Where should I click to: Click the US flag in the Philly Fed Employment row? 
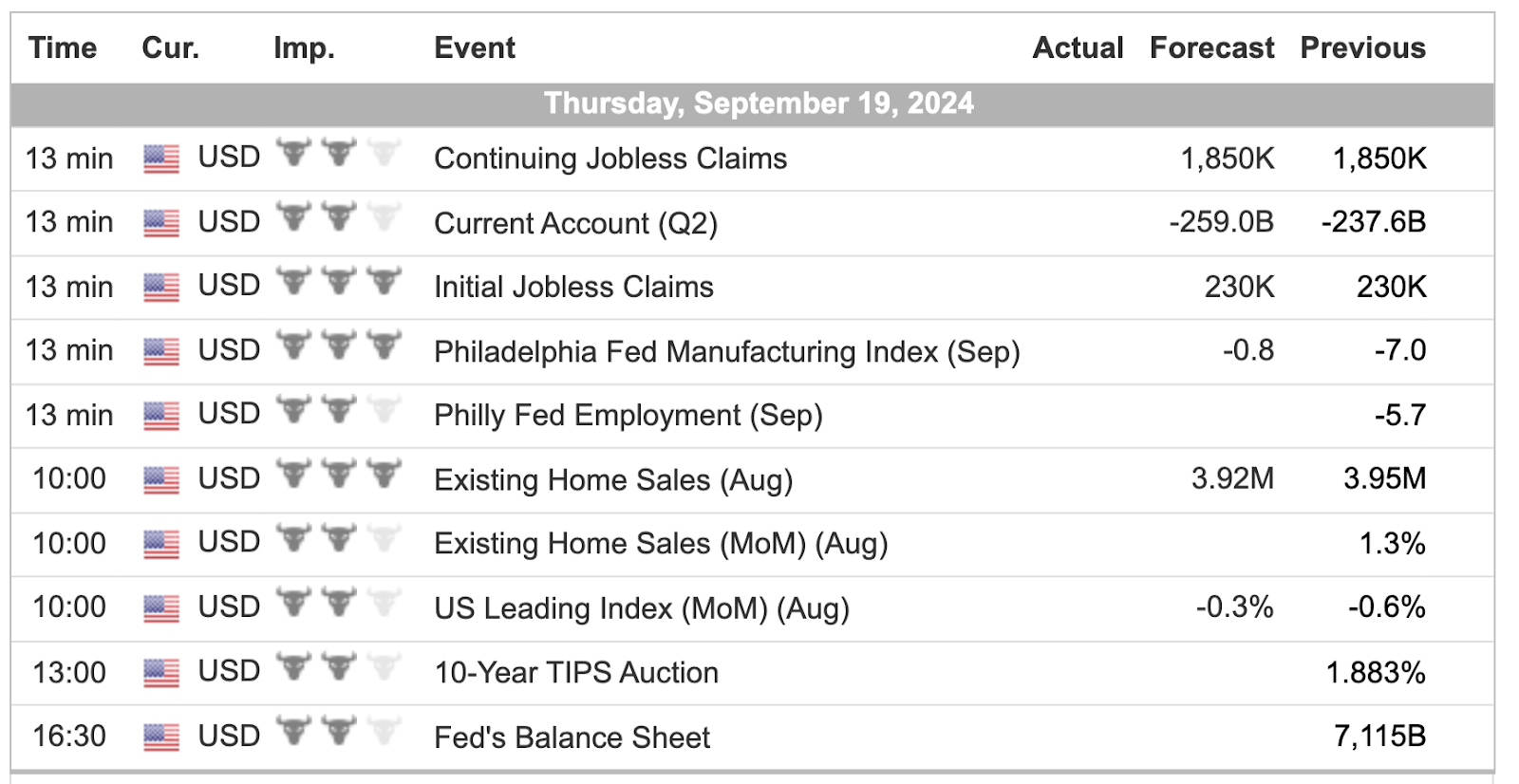(x=161, y=415)
